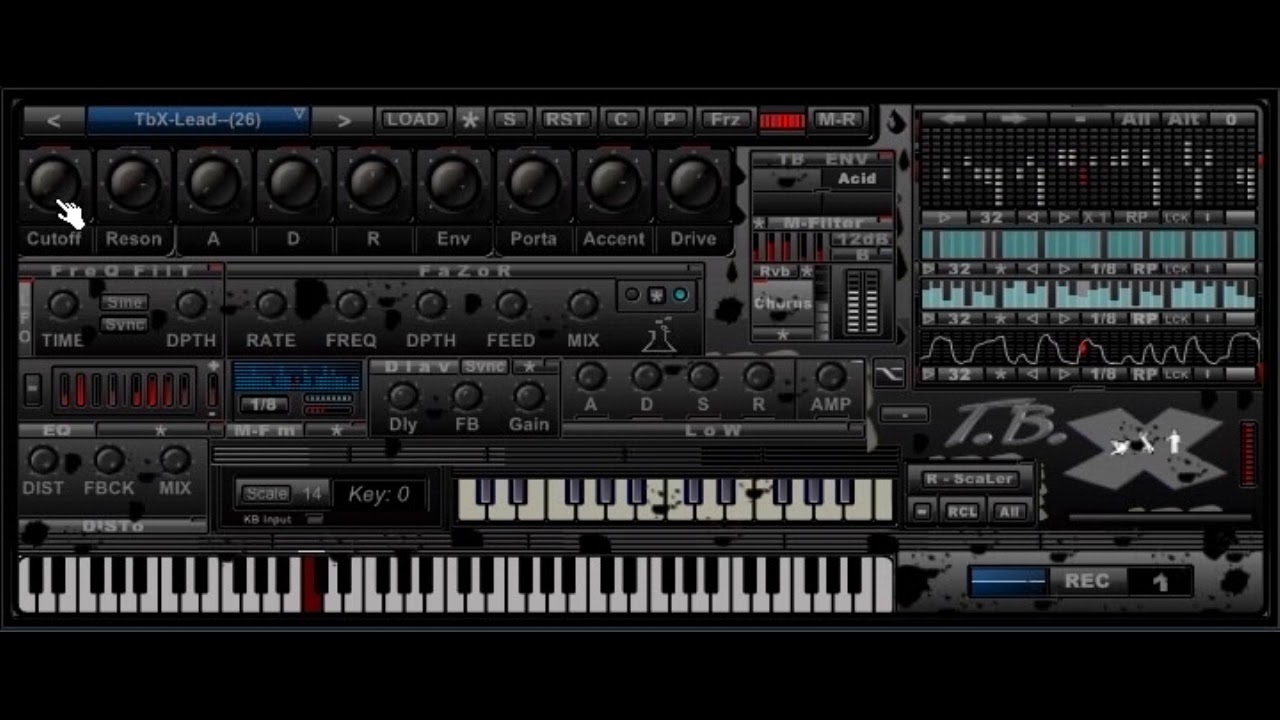Click the FreQ FilT TIME knob
This screenshot has width=1280, height=720.
(63, 304)
